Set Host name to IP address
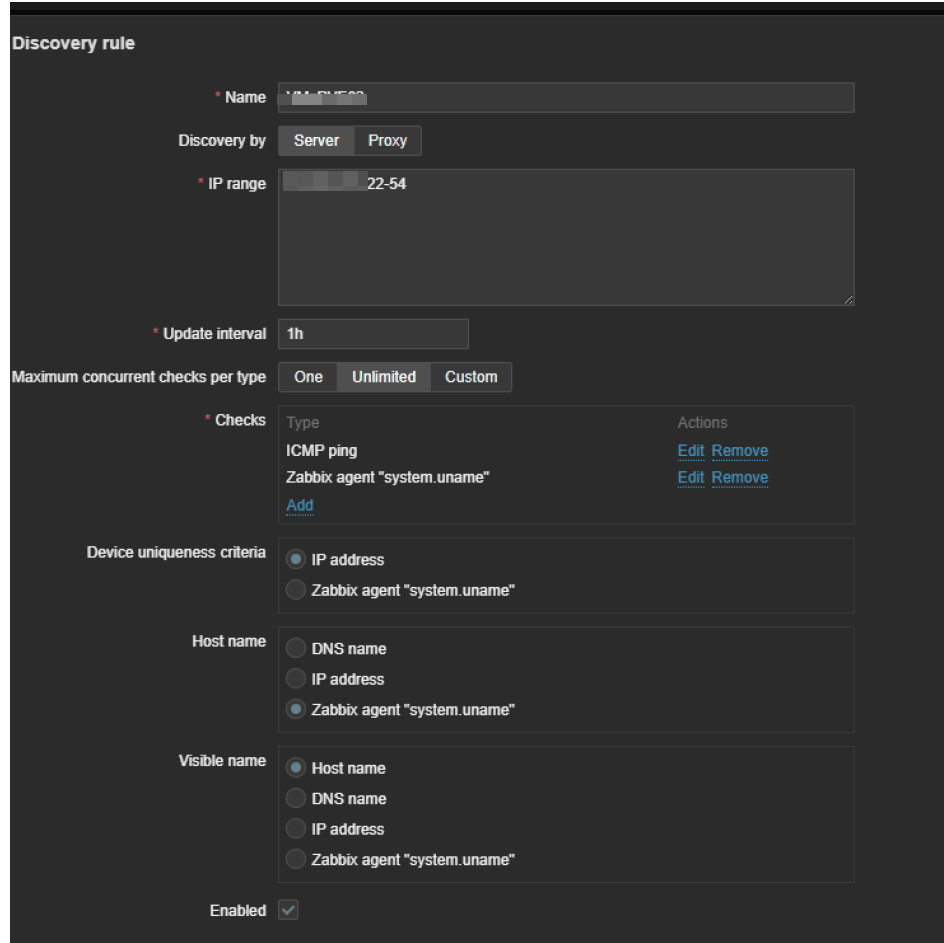This screenshot has width=944, height=943. 297,679
